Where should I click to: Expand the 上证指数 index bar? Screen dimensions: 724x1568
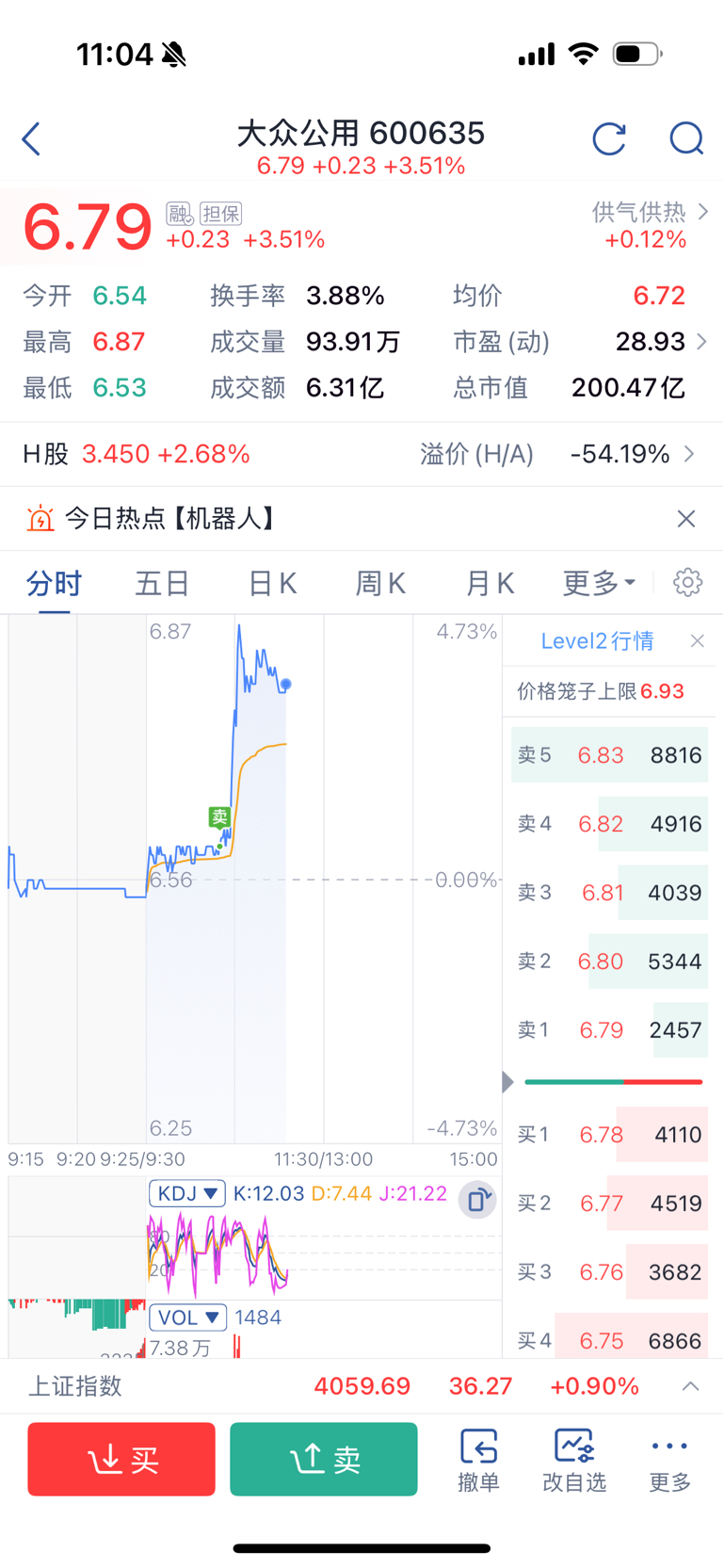tap(690, 1386)
